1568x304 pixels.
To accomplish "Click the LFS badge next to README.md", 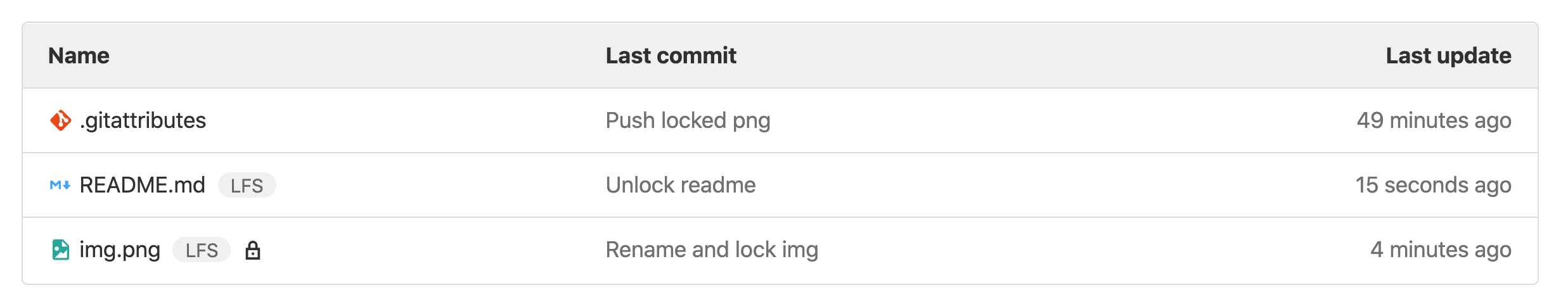I will [x=247, y=186].
